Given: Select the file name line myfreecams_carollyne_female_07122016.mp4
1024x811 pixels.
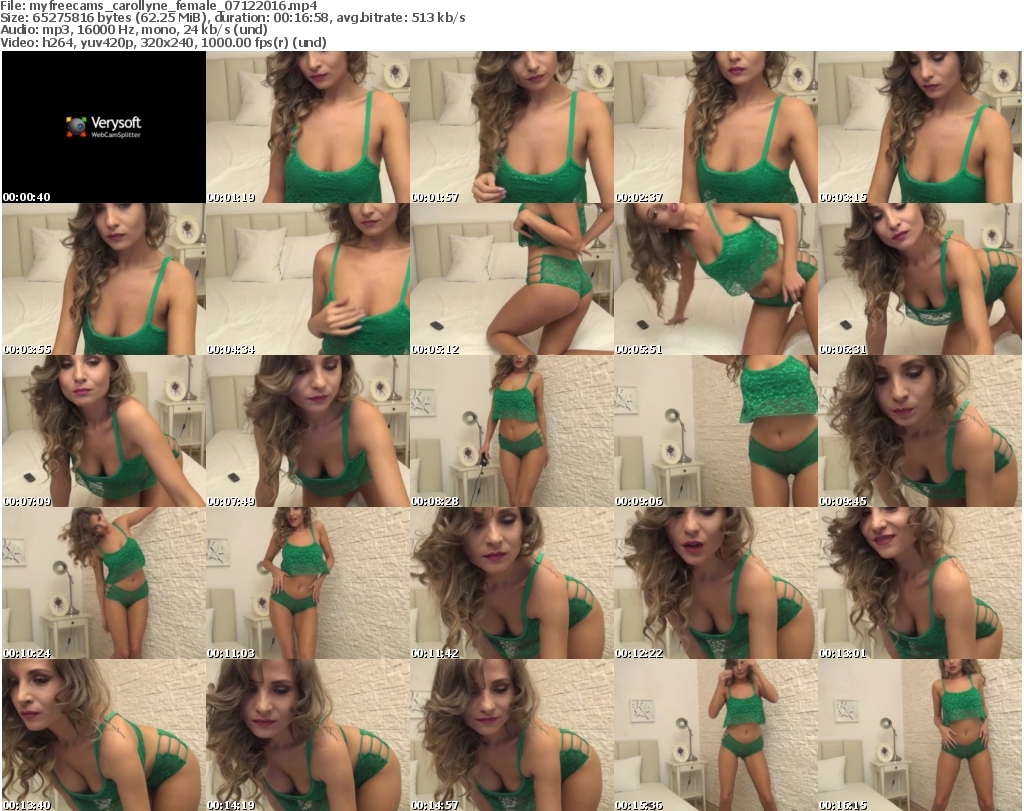Looking at the screenshot, I should (x=159, y=6).
